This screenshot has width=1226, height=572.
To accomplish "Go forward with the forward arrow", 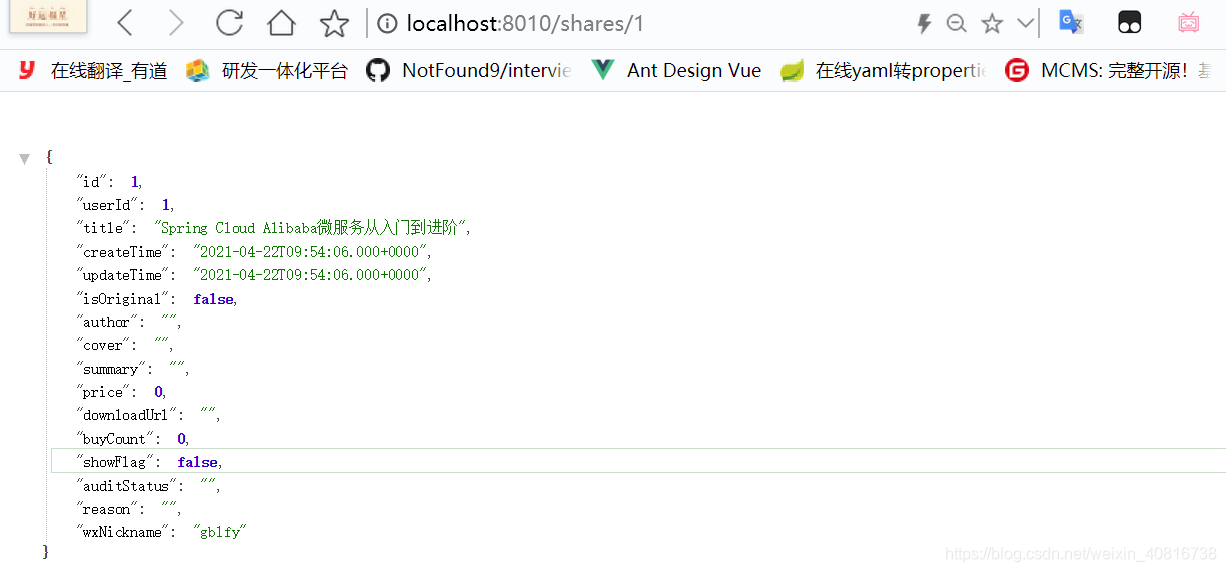I will pos(177,23).
